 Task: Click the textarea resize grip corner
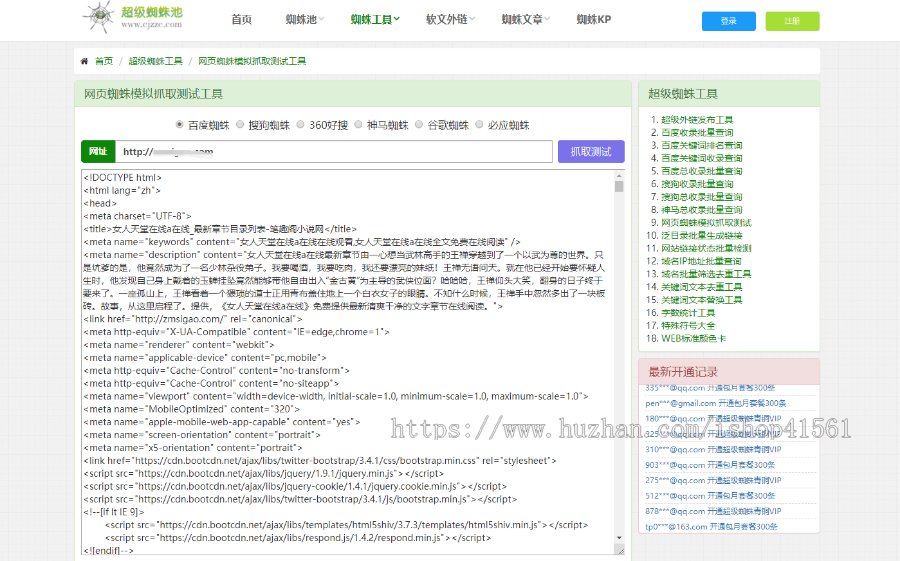(620, 550)
